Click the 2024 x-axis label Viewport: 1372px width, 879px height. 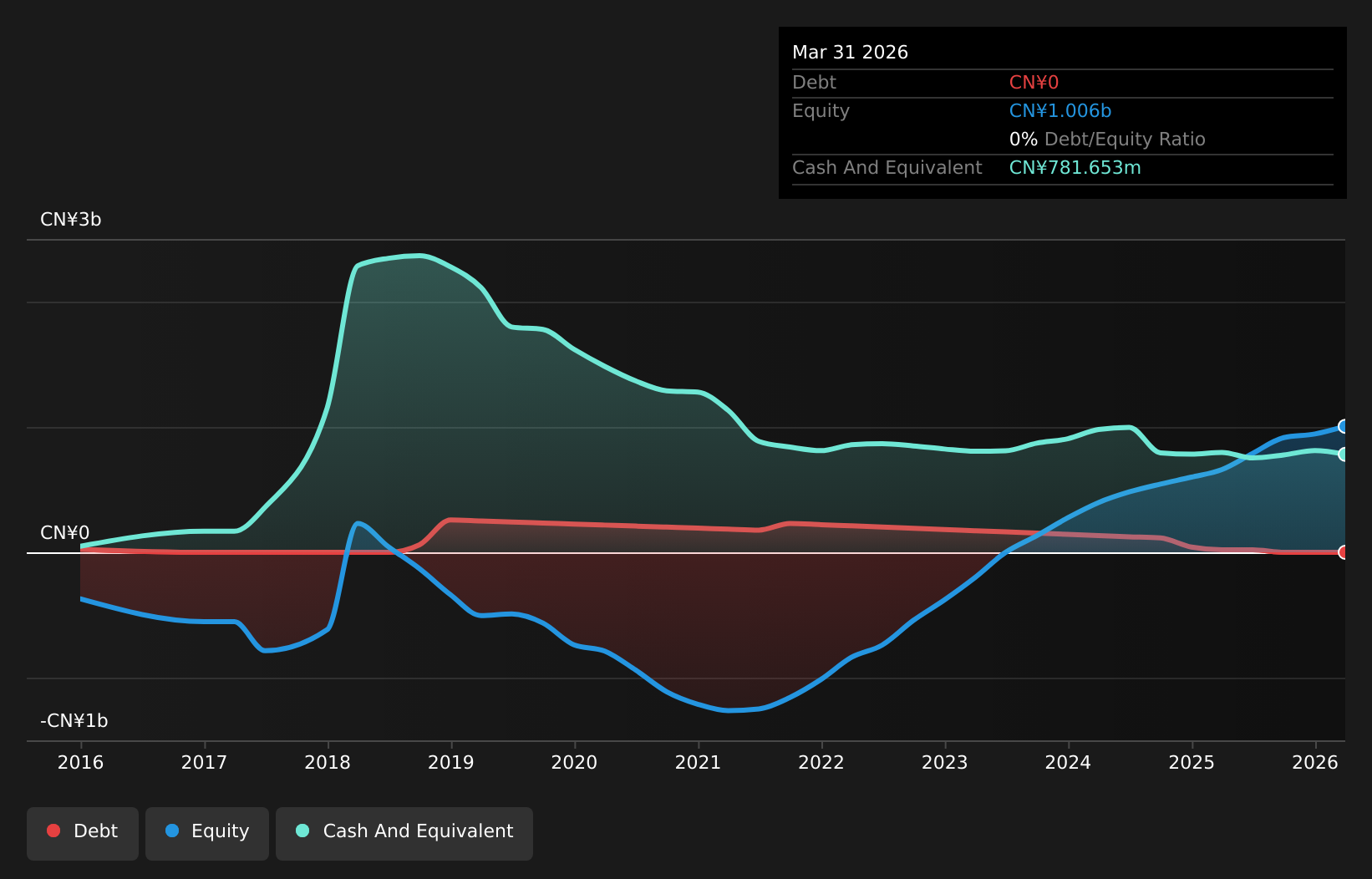(x=1069, y=763)
